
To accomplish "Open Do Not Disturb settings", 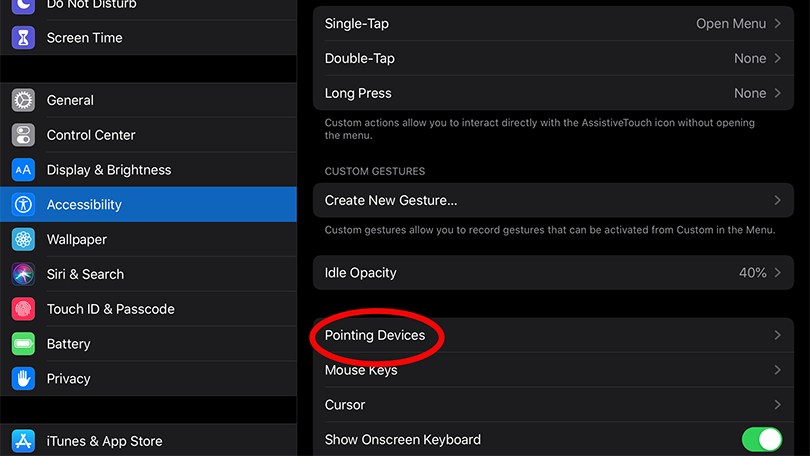I will tap(148, 5).
